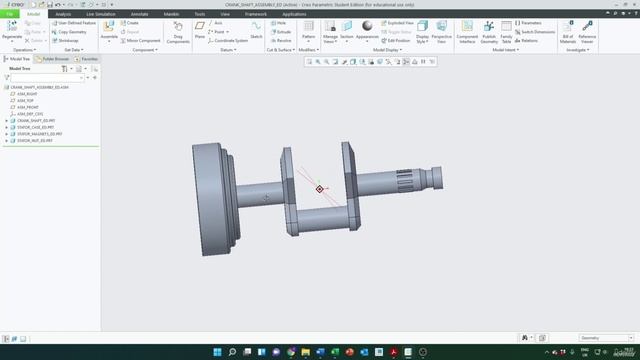
Task: Open Manage Views
Action: pyautogui.click(x=330, y=32)
